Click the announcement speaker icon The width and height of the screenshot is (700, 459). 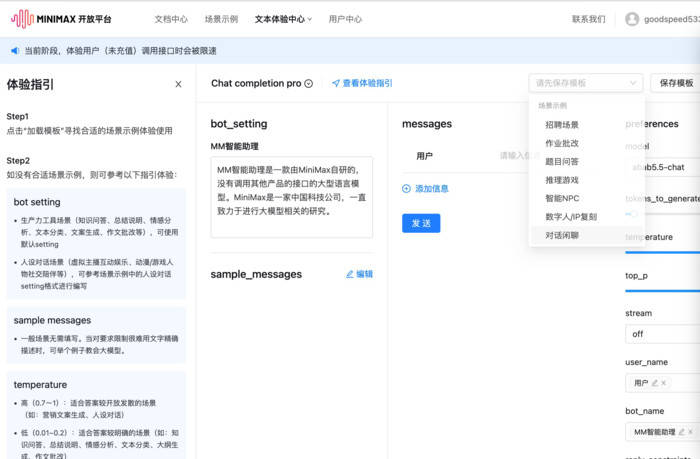pos(15,50)
